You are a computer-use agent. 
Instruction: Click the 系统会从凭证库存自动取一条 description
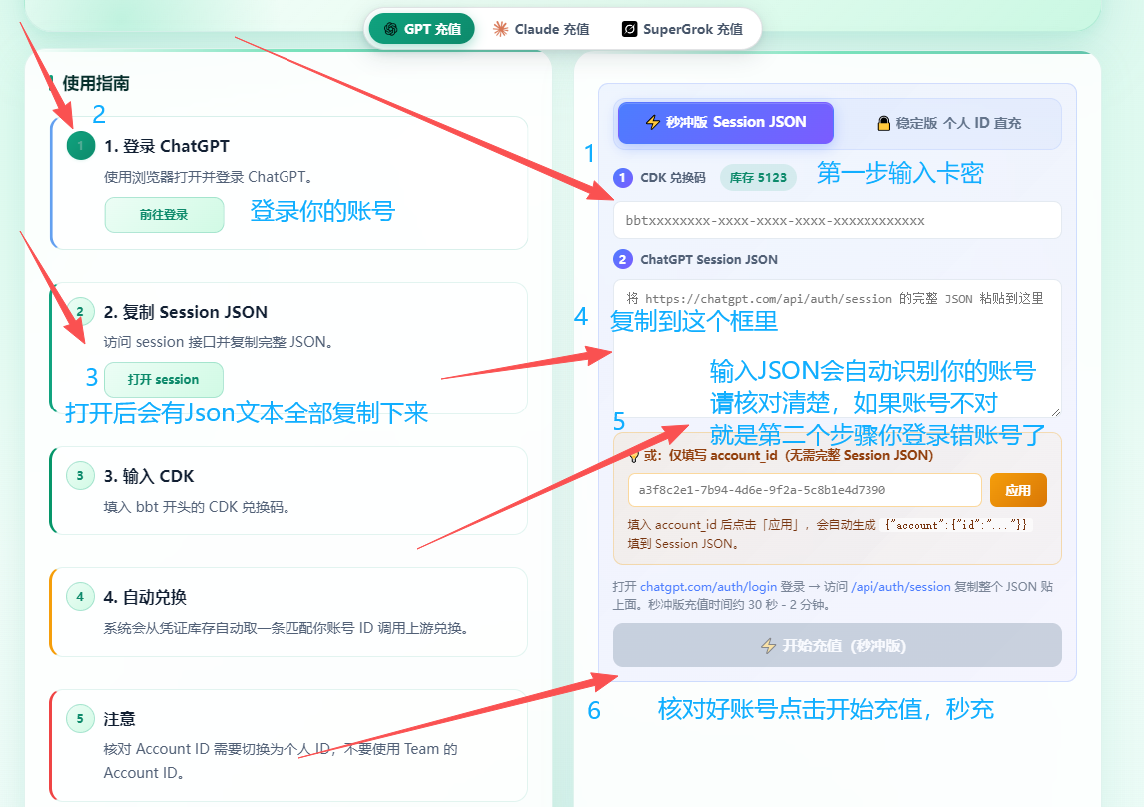286,628
